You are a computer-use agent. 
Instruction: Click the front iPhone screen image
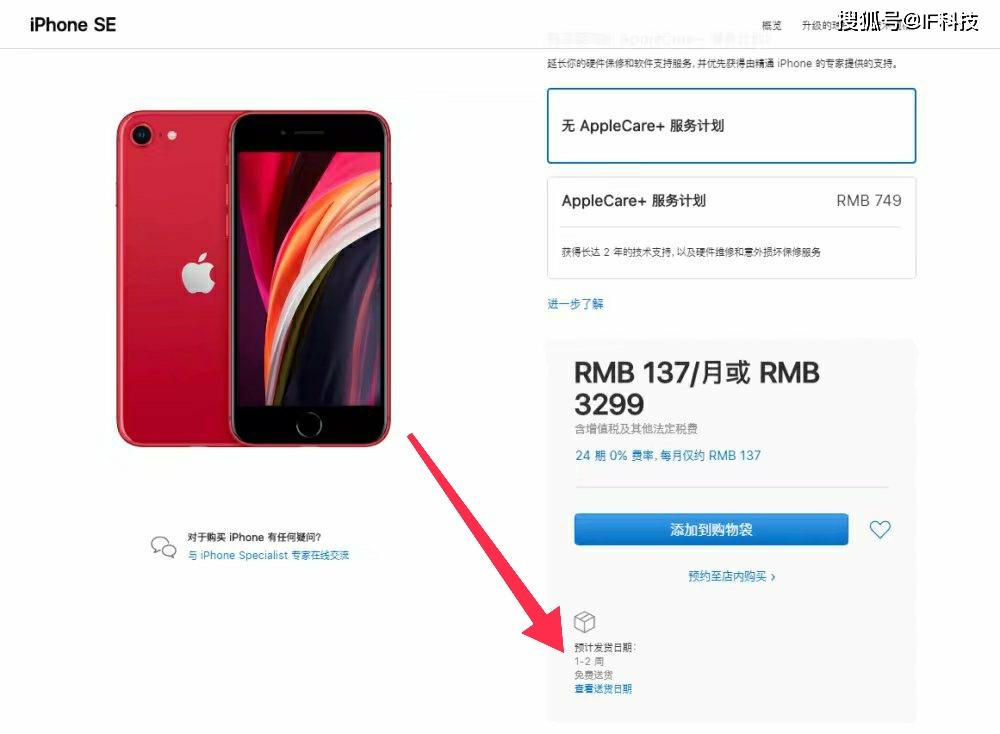point(309,278)
